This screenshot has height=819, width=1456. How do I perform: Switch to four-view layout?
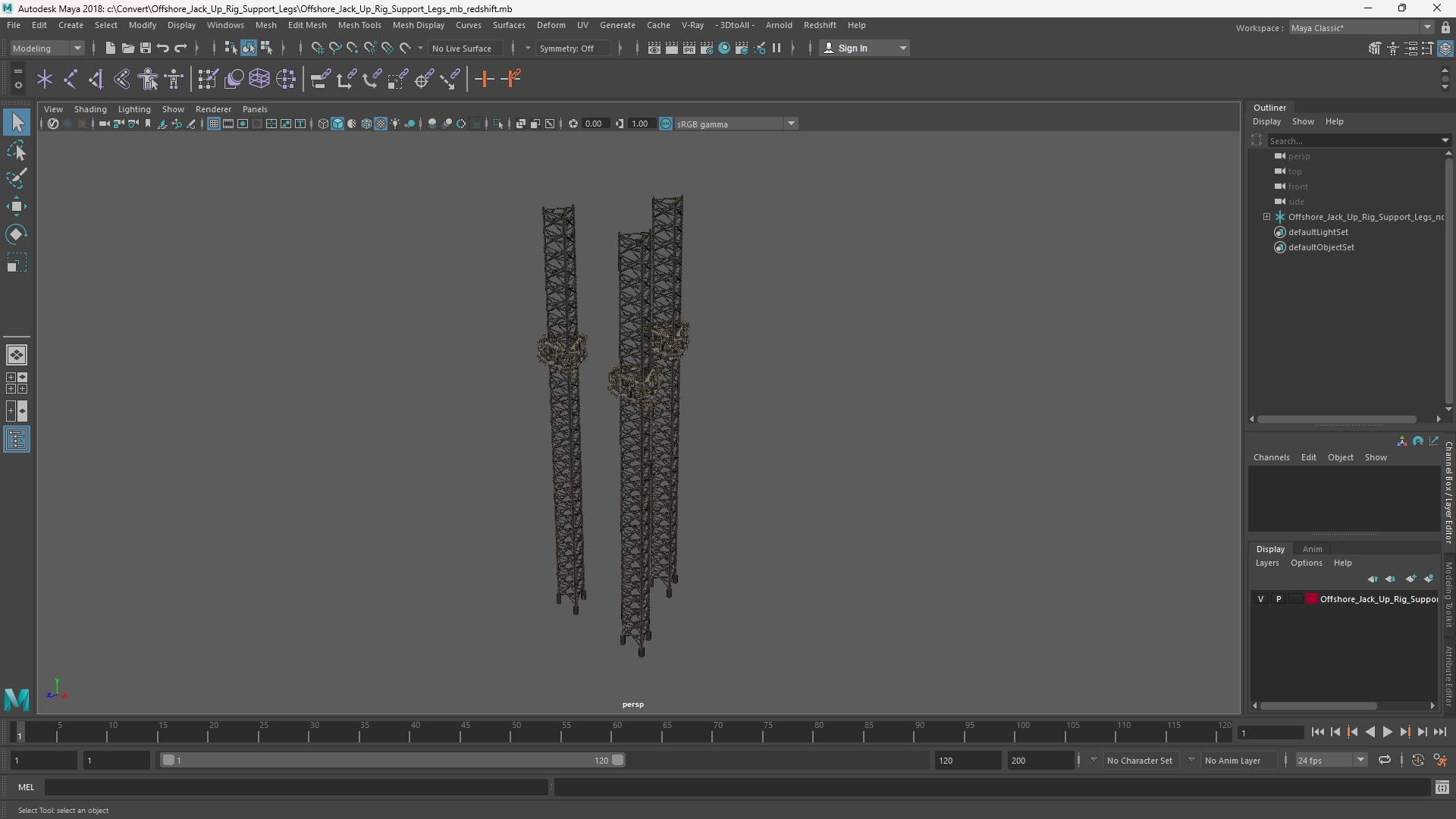(17, 383)
